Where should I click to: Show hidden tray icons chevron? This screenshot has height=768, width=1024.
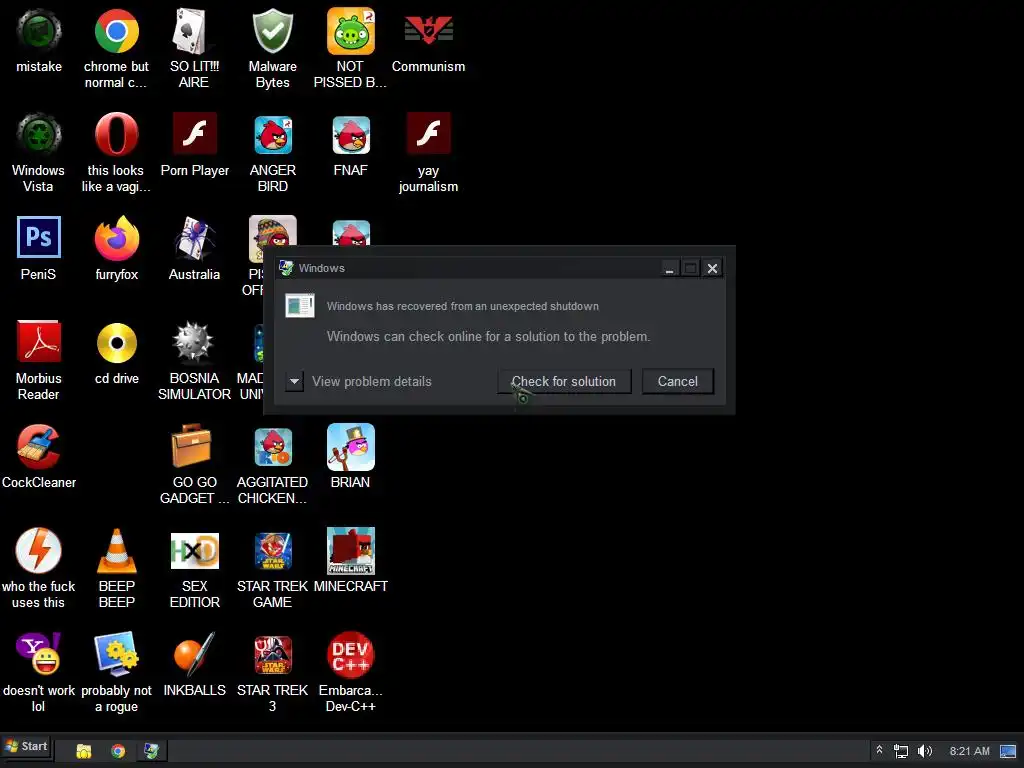tap(880, 750)
